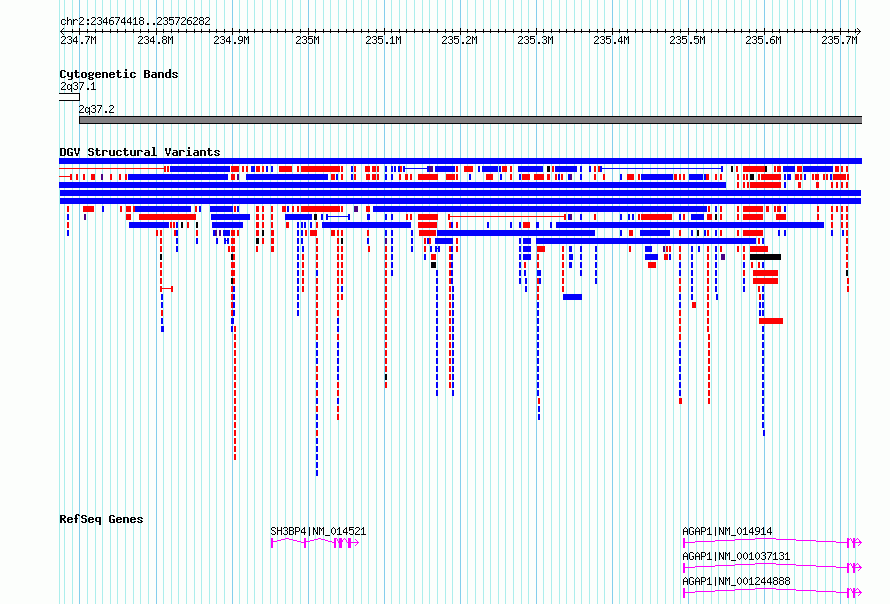Open the AGAP1|NM_001244888 transcript label

click(736, 581)
